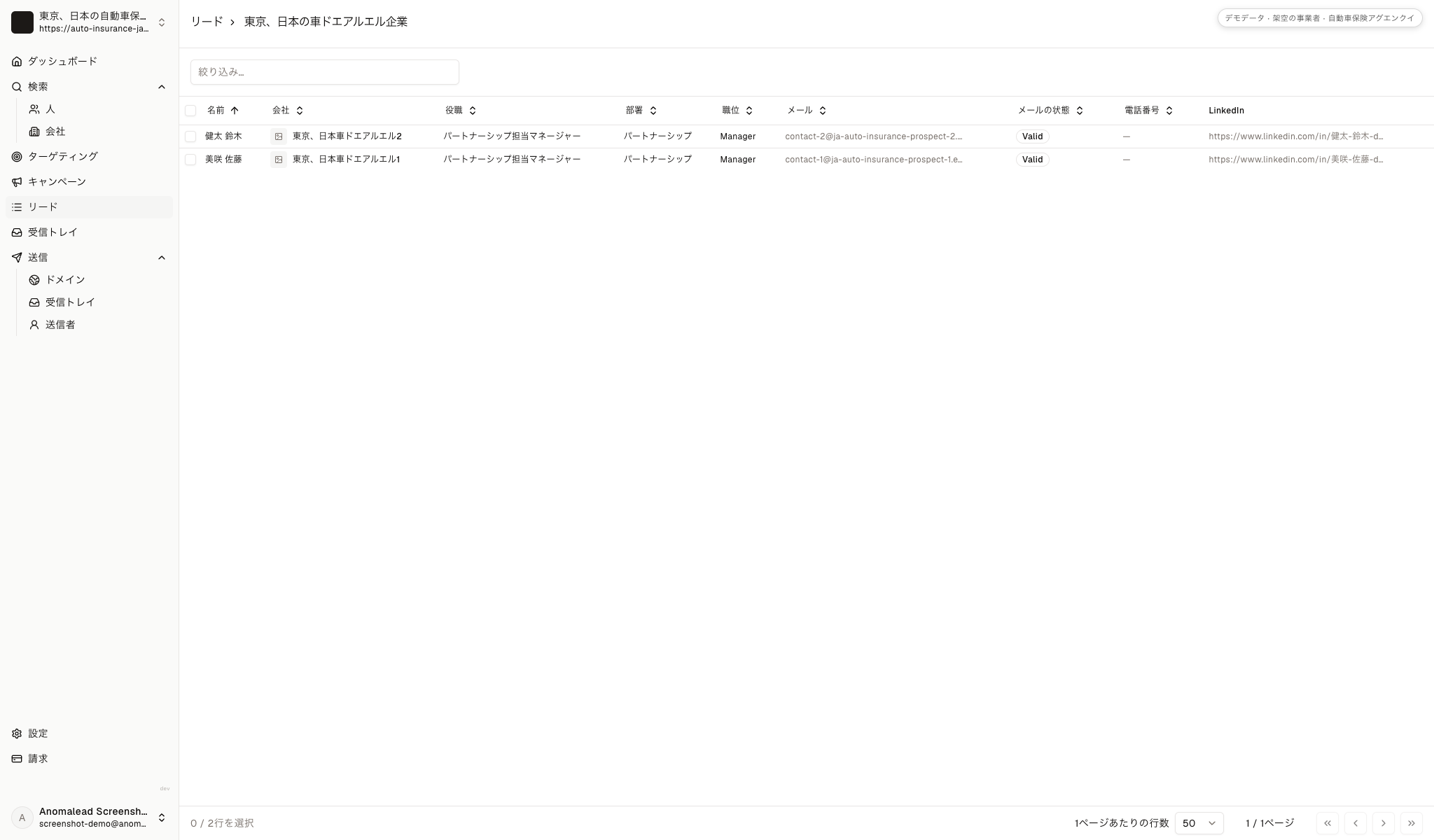Sort table by 名前 column
This screenshot has width=1434, height=840.
[223, 111]
